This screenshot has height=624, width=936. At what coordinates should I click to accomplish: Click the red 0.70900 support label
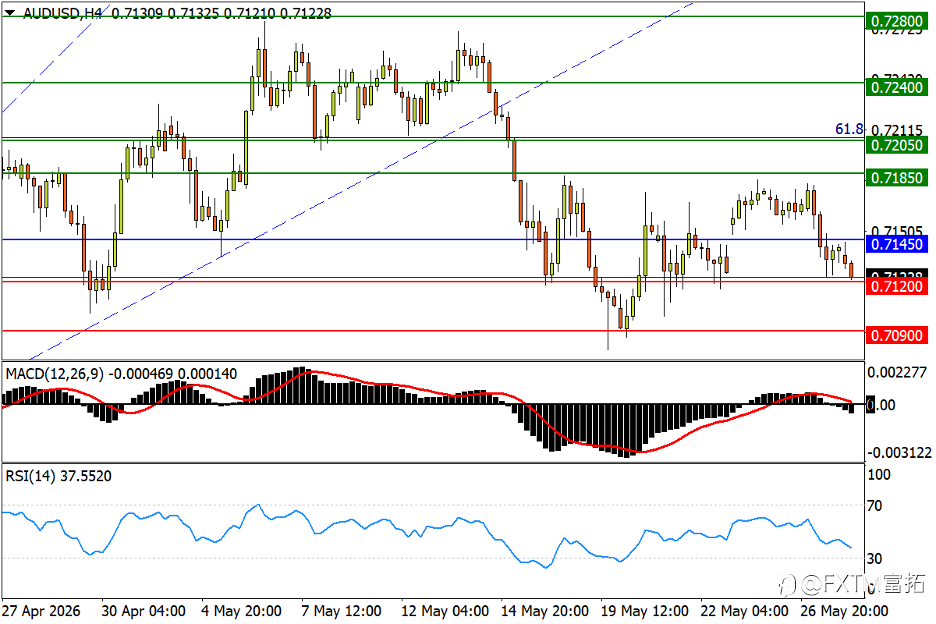coord(897,336)
